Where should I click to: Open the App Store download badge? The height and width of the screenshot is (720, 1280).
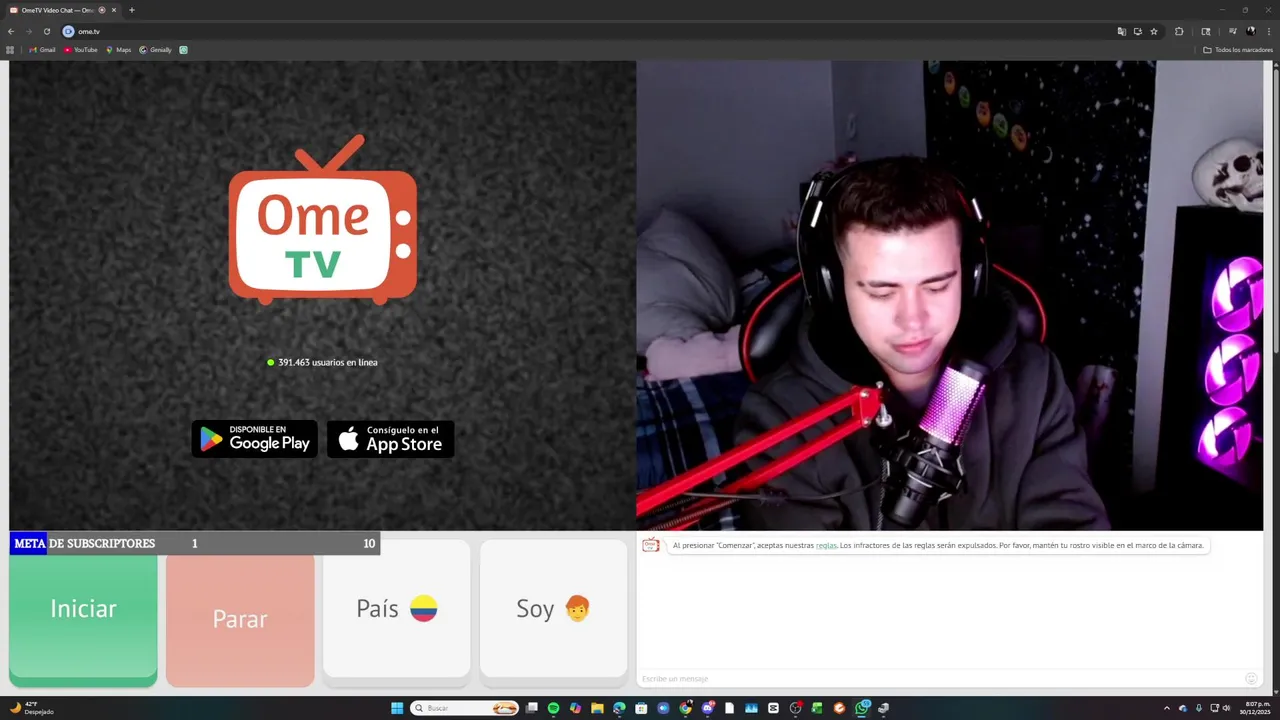[x=391, y=439]
